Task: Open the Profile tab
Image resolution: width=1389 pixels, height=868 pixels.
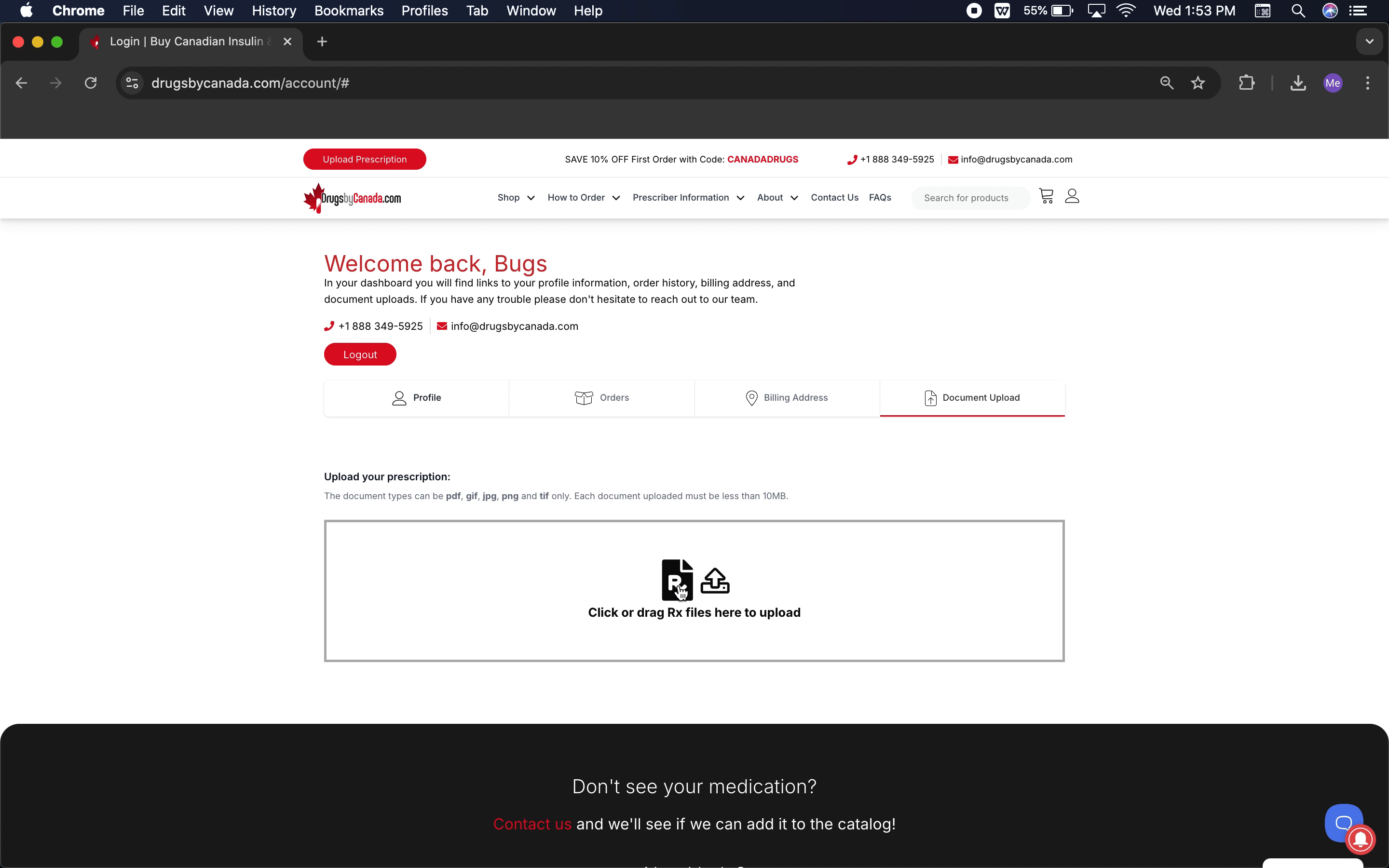Action: 416,398
